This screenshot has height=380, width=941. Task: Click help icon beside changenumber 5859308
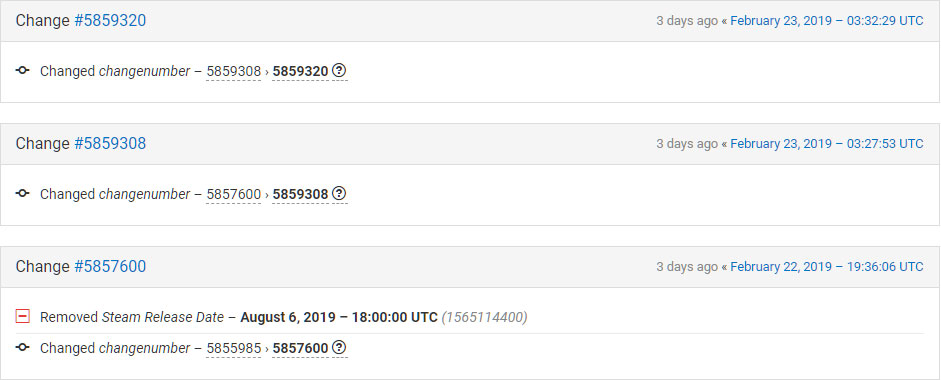(x=339, y=194)
